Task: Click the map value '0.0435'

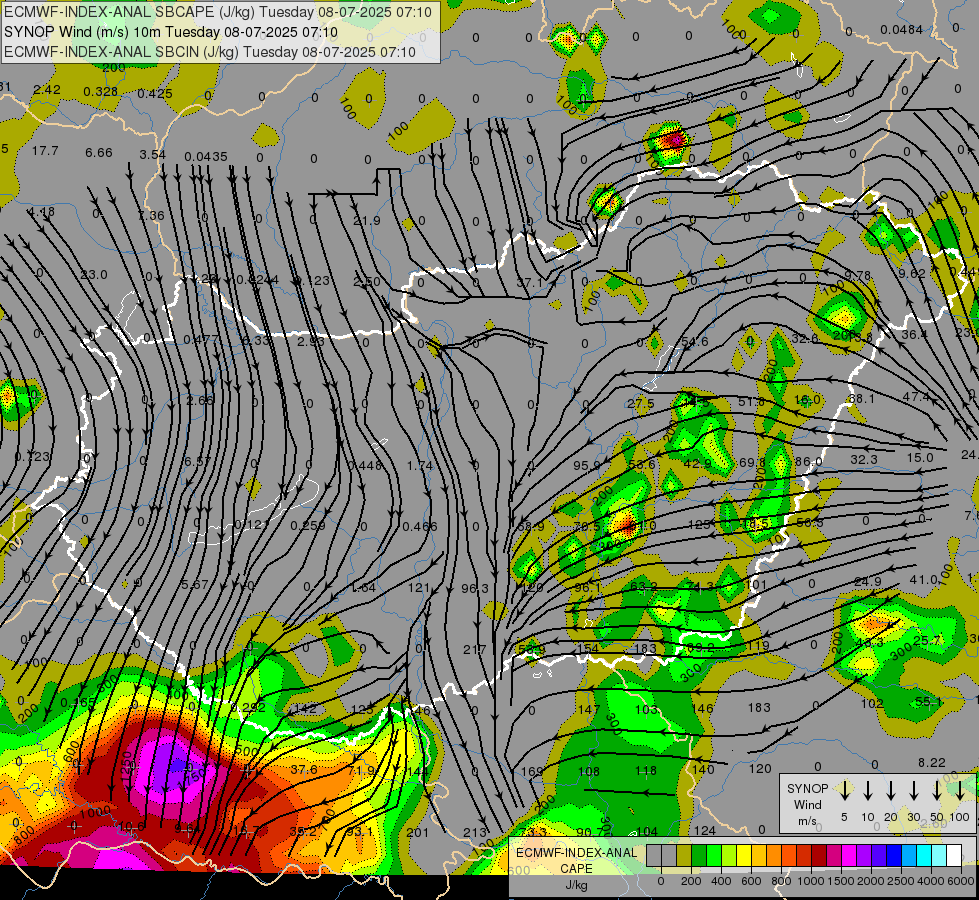Action: (x=206, y=156)
